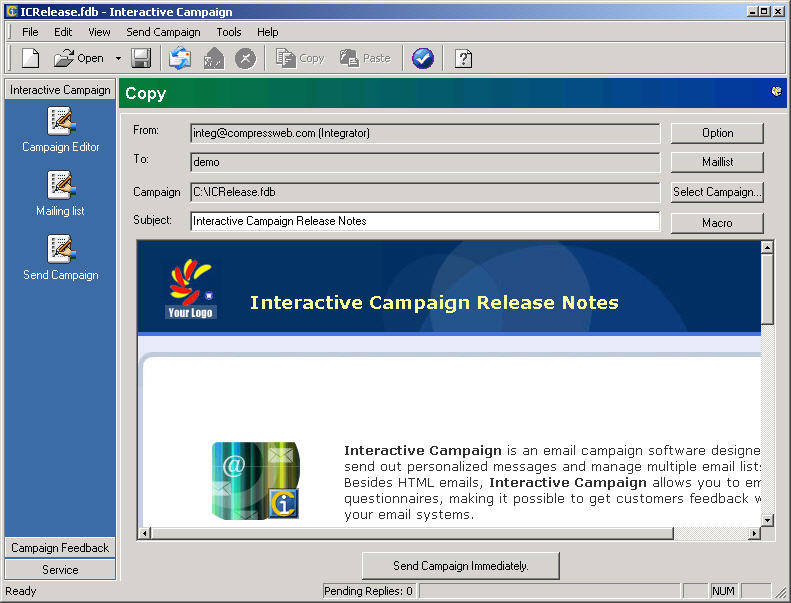The image size is (791, 603).
Task: Open the Send Campaign menu
Action: point(163,32)
